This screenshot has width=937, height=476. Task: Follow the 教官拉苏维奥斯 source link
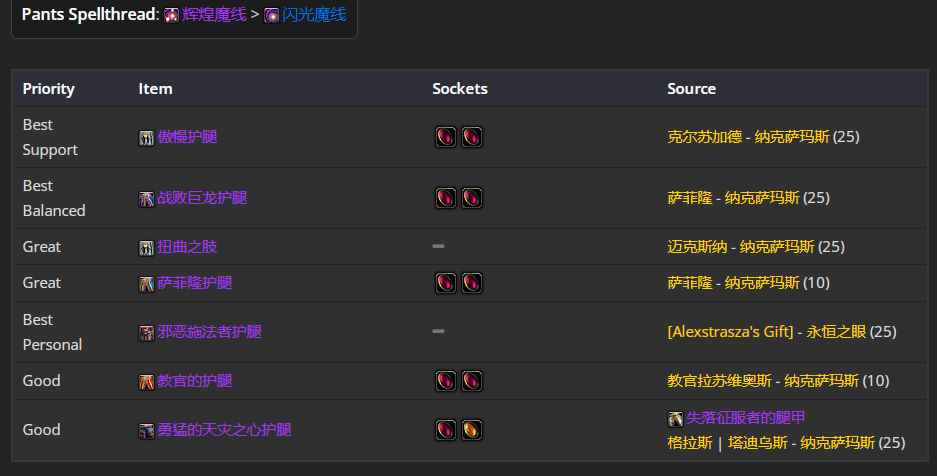tap(719, 381)
